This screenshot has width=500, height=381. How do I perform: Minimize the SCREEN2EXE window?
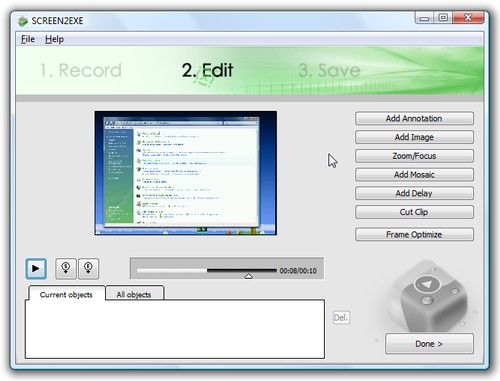point(424,18)
